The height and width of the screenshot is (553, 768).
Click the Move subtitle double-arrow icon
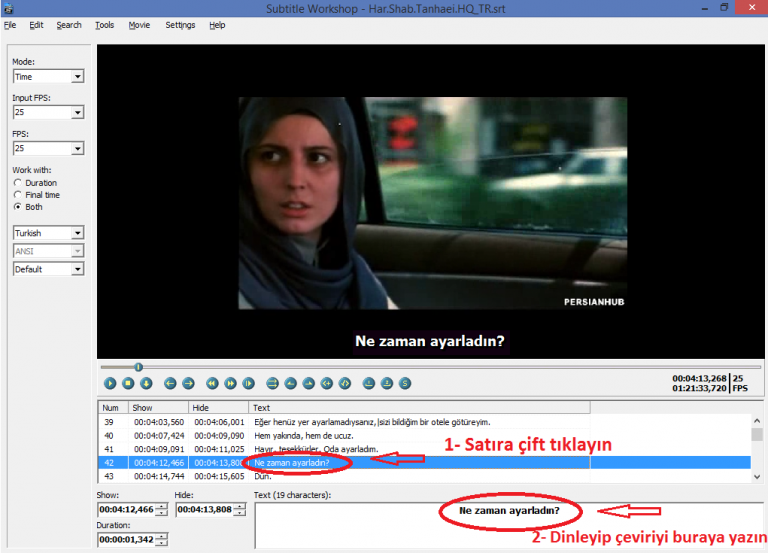click(272, 384)
